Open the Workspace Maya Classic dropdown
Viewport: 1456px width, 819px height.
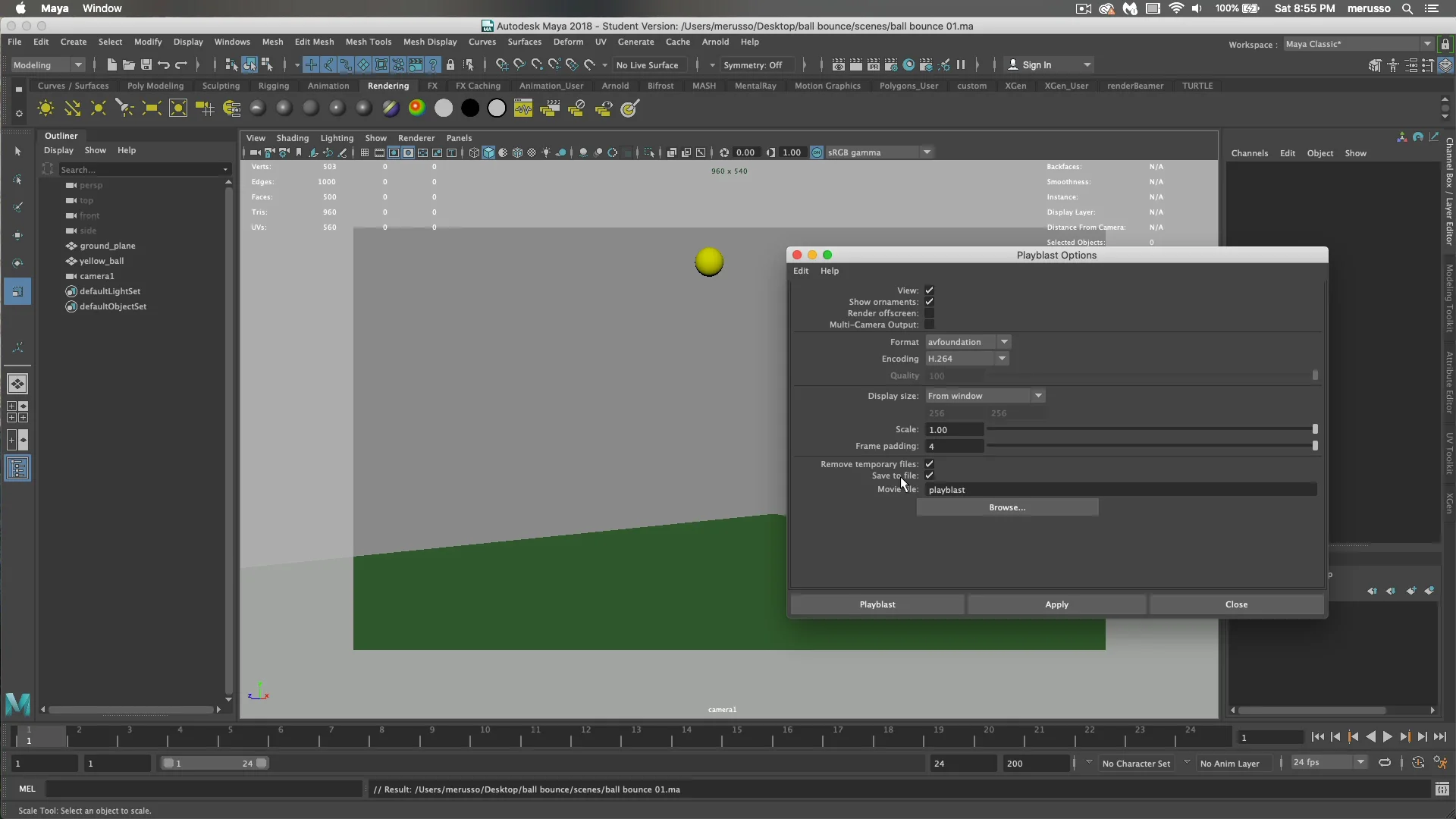click(1427, 43)
